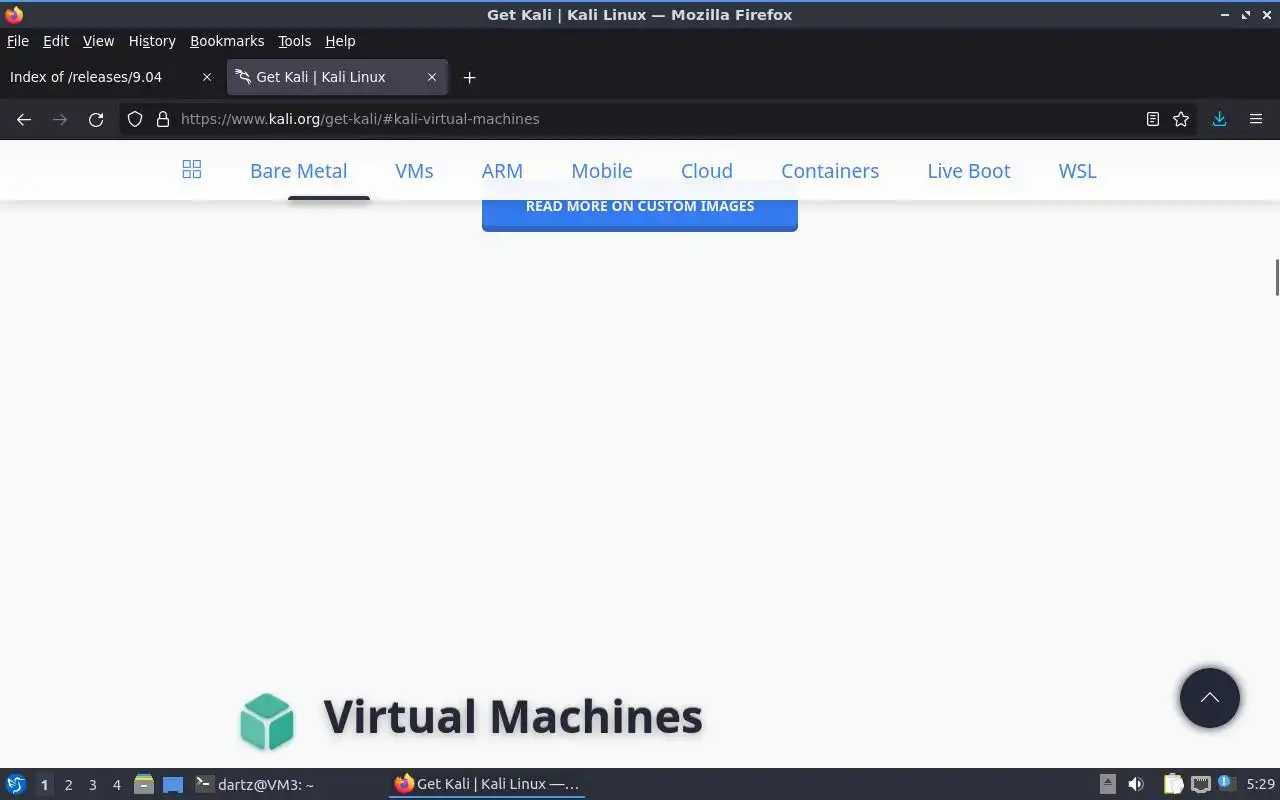The image size is (1280, 800).
Task: Switch to virtual desktop 2
Action: pyautogui.click(x=68, y=785)
